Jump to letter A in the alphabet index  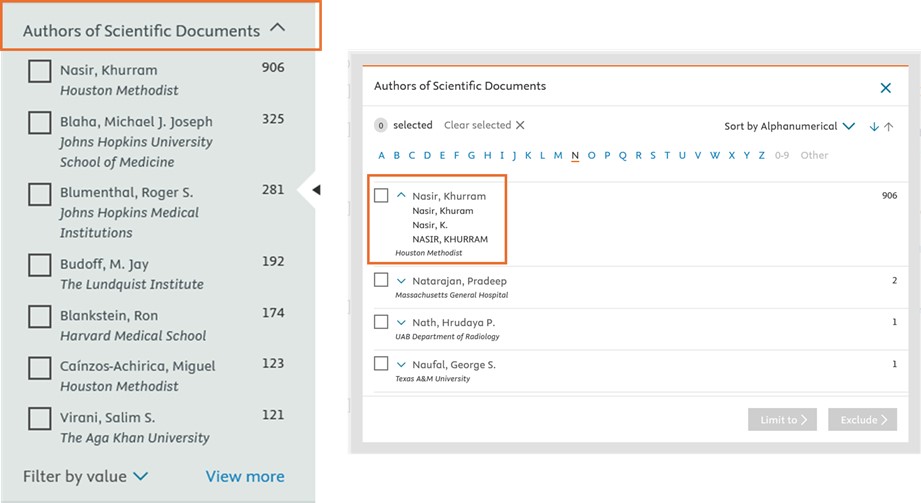click(382, 155)
